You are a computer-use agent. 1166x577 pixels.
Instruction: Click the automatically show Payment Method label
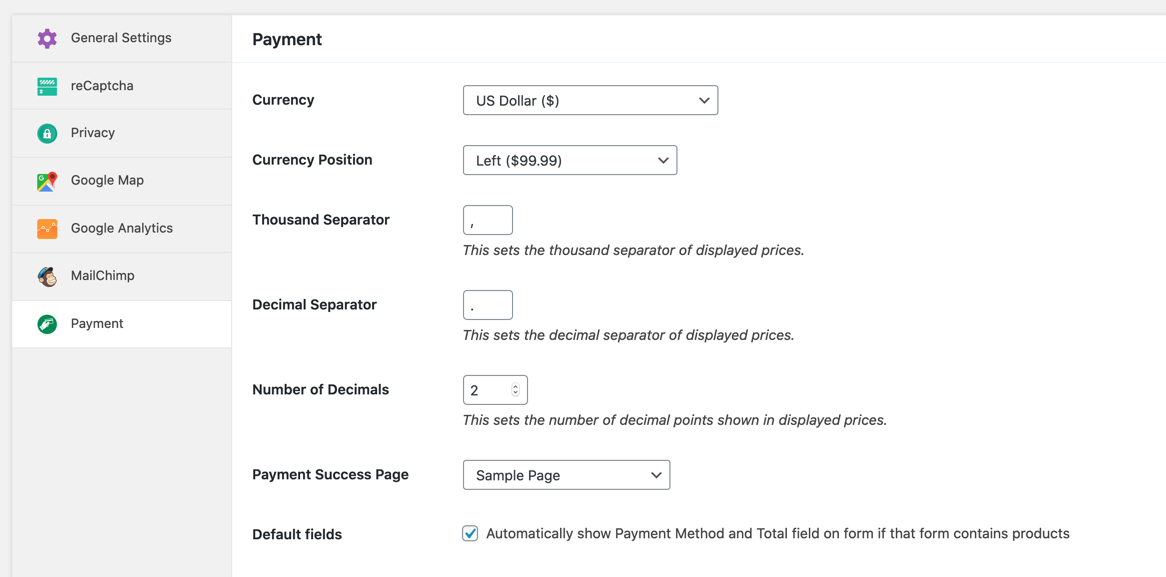(777, 534)
